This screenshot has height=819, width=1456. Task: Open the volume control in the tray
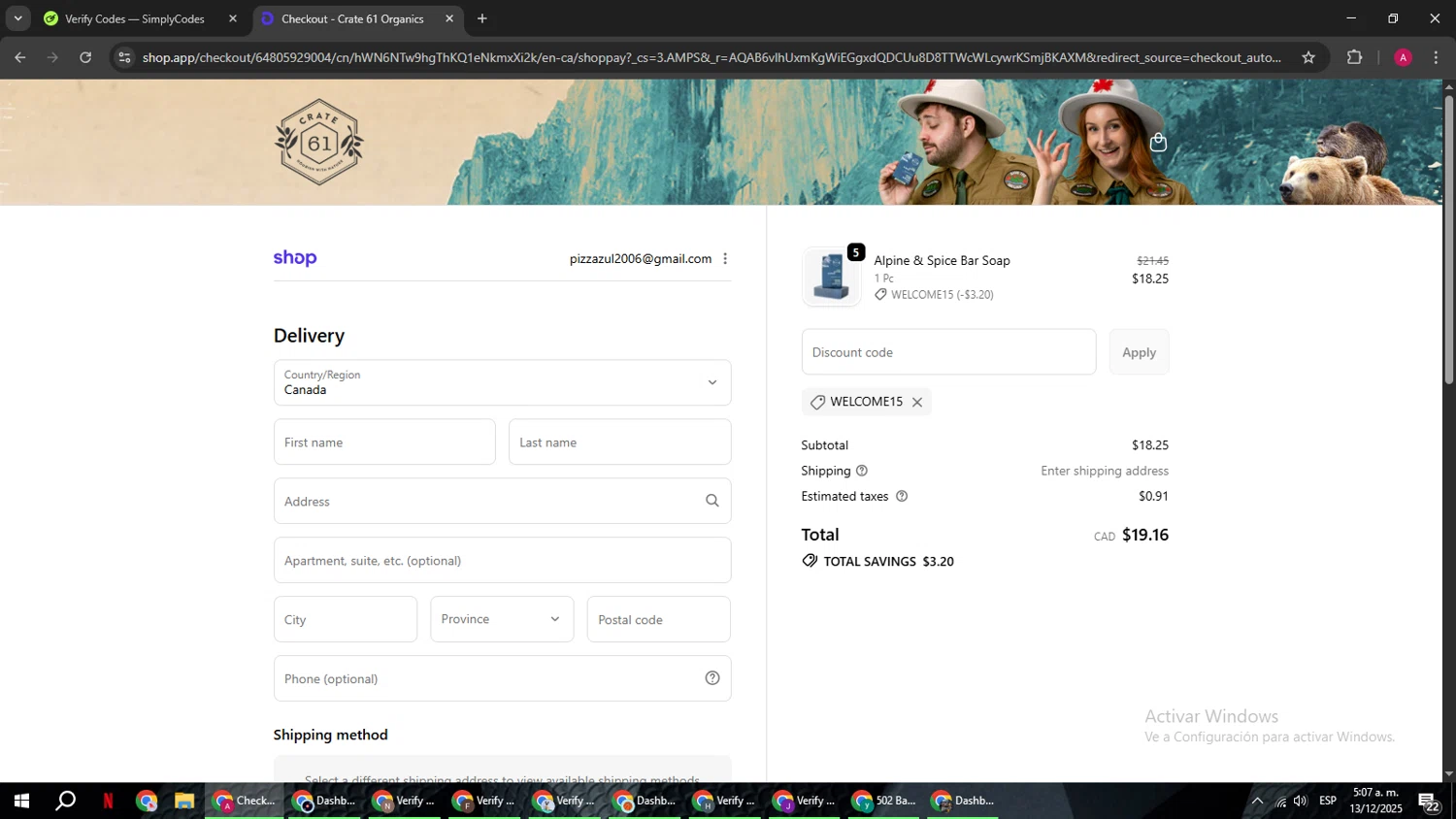tap(1301, 801)
